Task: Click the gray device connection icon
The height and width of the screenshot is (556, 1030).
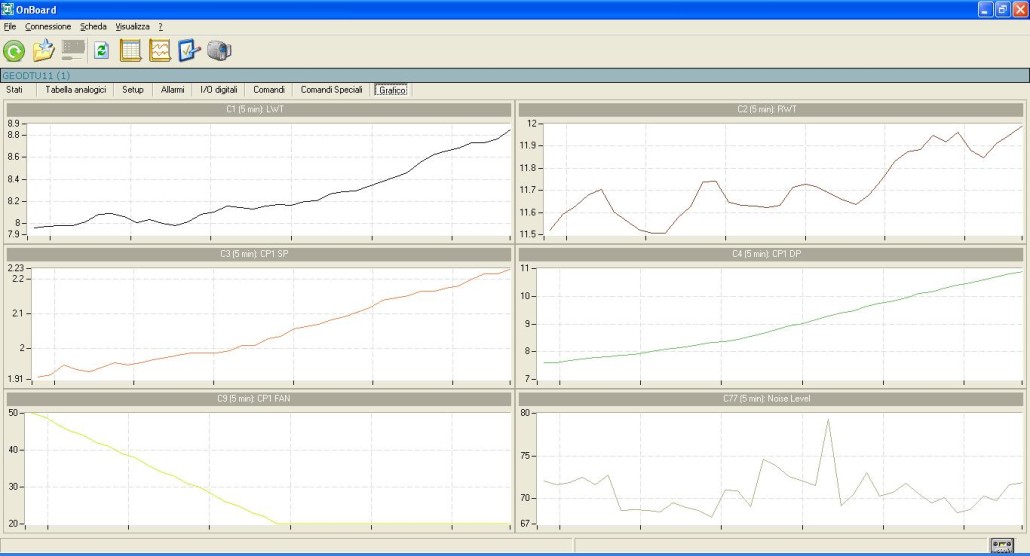Action: [x=73, y=50]
